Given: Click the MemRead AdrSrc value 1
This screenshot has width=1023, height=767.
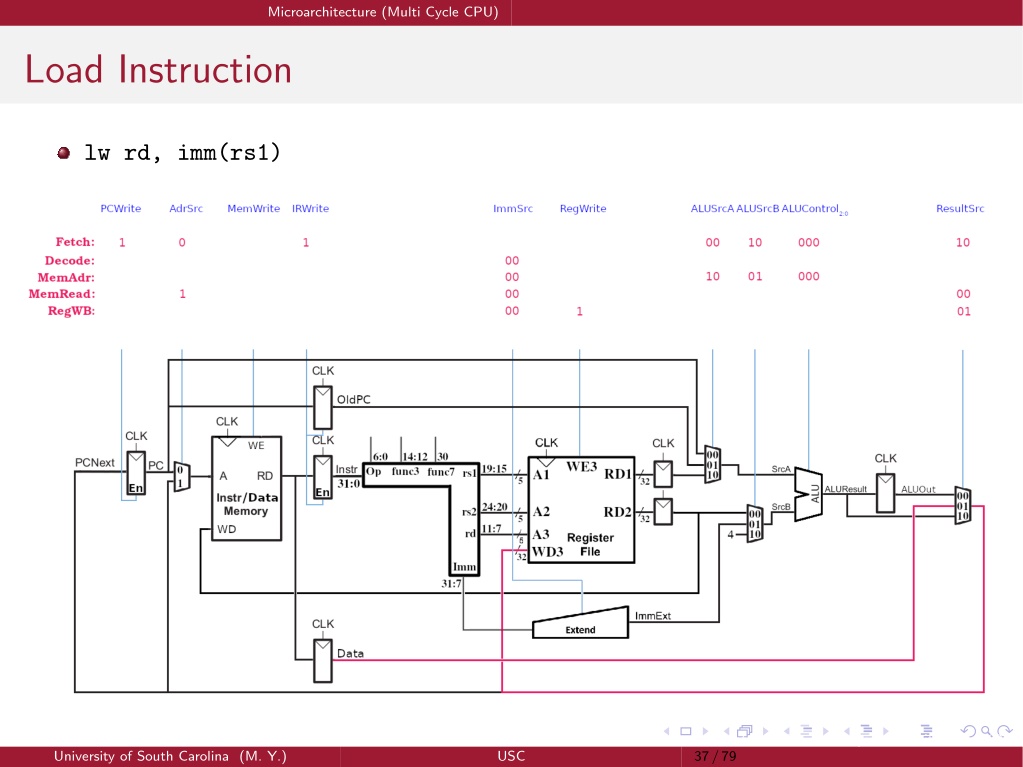Looking at the screenshot, I should [x=183, y=294].
